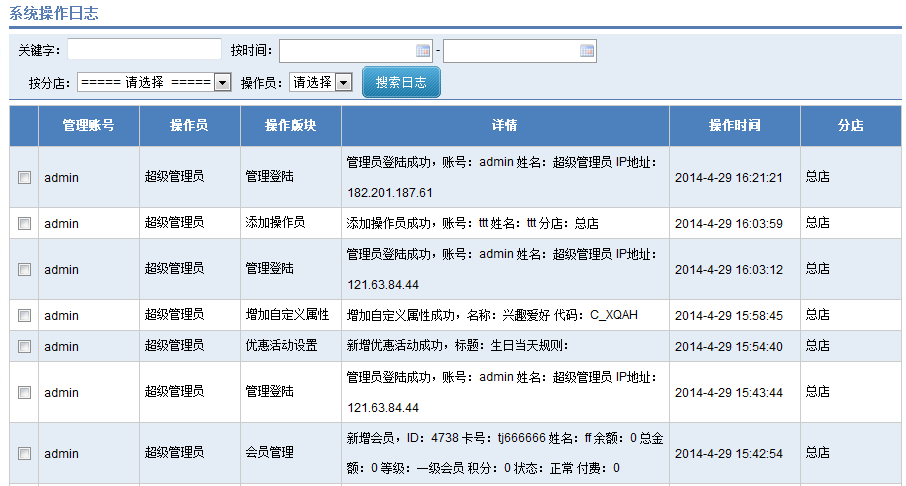Click the 操作时间 column header
906x486 pixels.
pyautogui.click(x=734, y=126)
